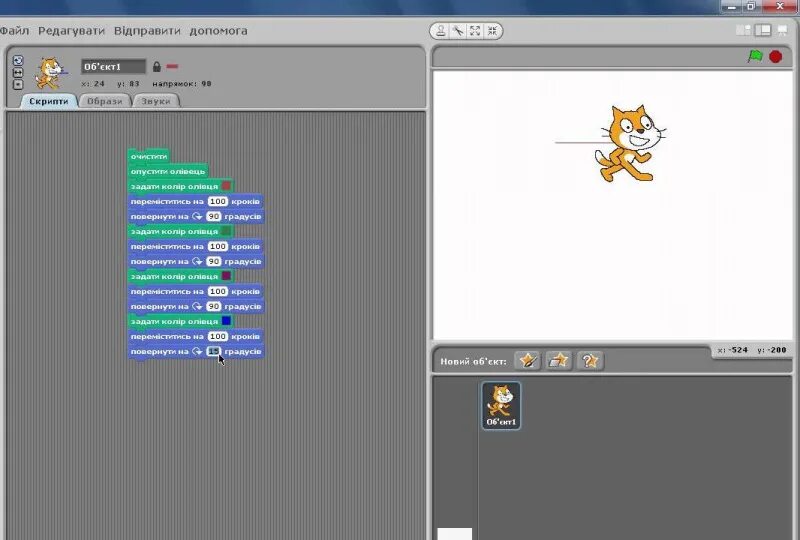Image resolution: width=800 pixels, height=540 pixels.
Task: Open the Скрипти tab
Action: (x=48, y=101)
